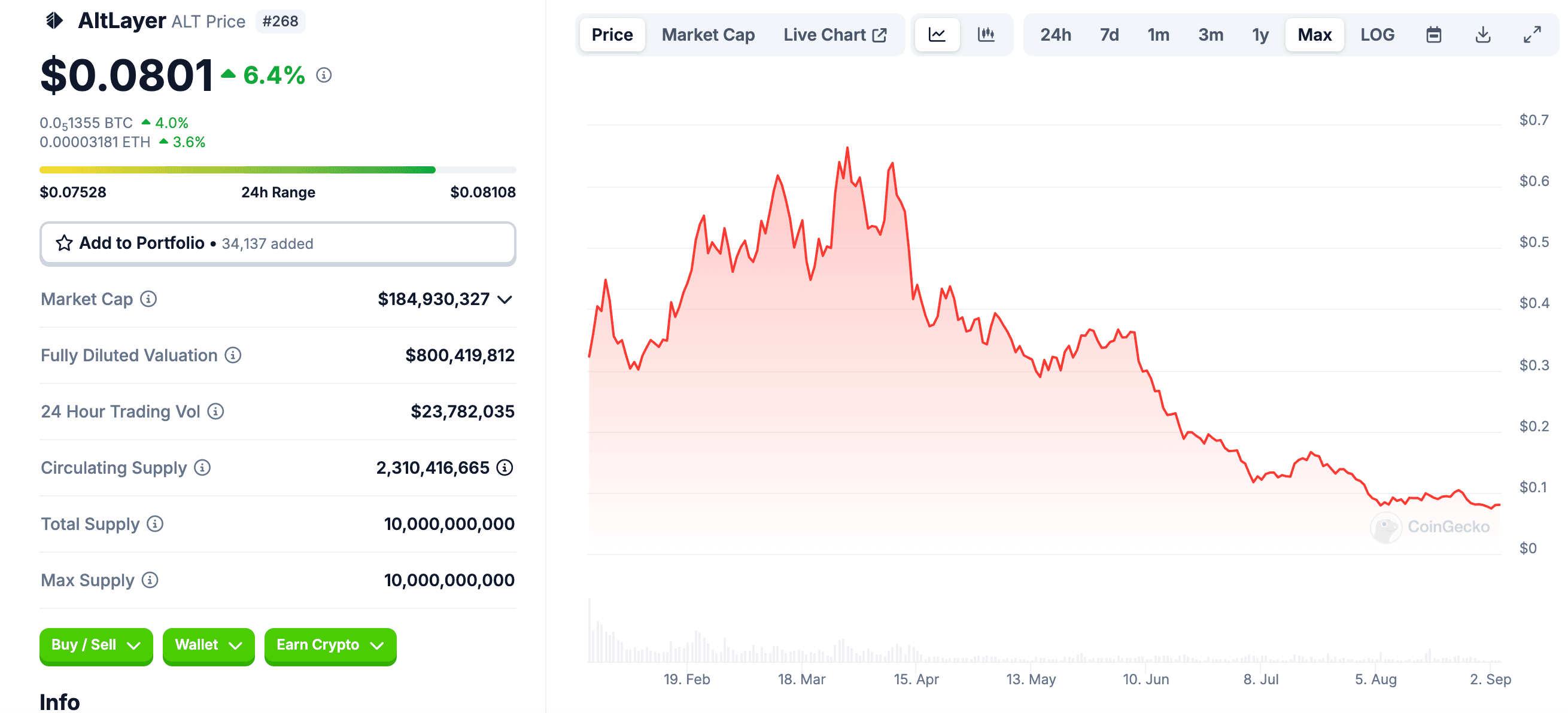
Task: Switch to candlestick chart icon
Action: (986, 35)
